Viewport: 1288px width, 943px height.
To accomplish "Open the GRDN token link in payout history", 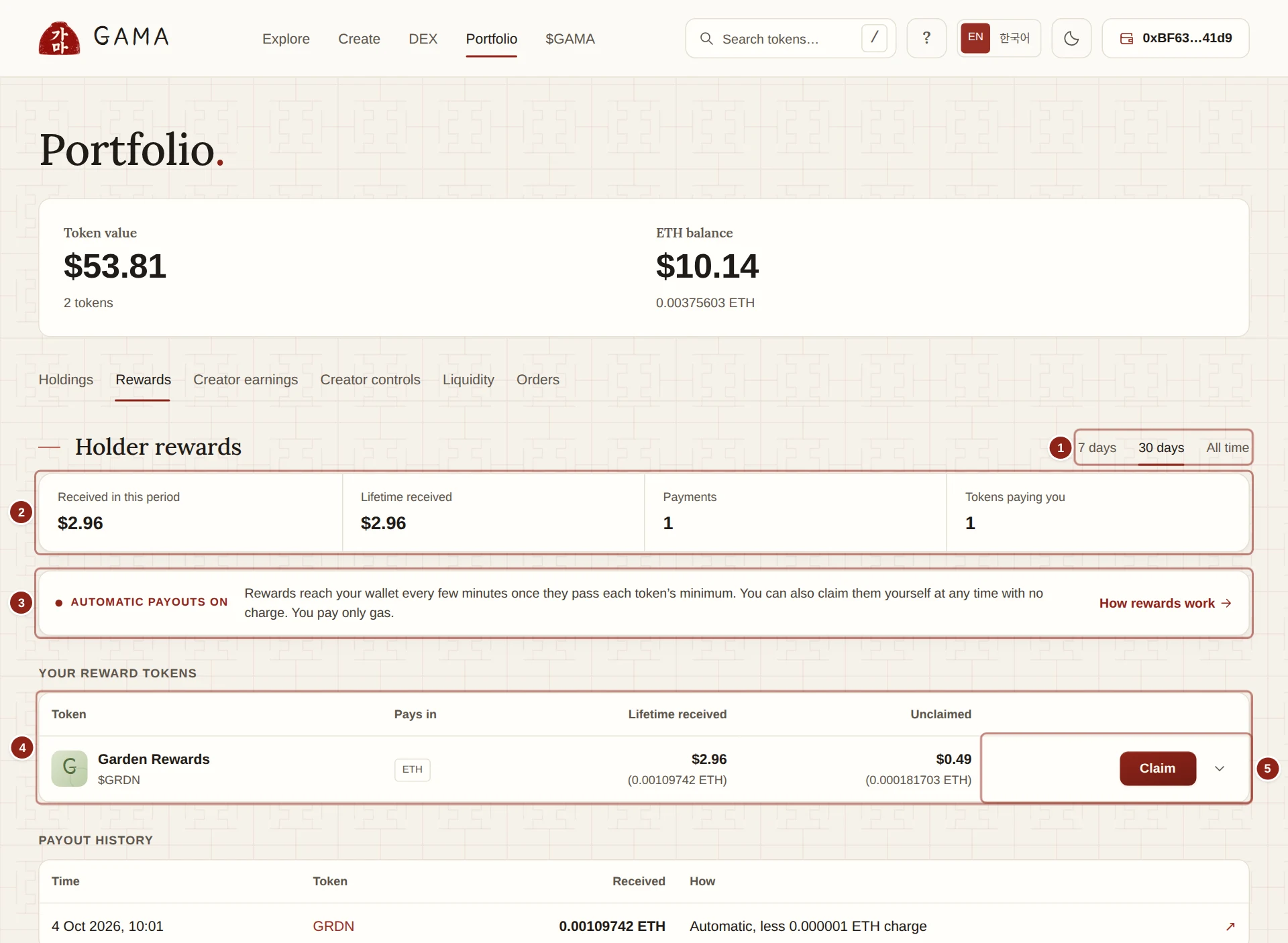I will [x=333, y=926].
